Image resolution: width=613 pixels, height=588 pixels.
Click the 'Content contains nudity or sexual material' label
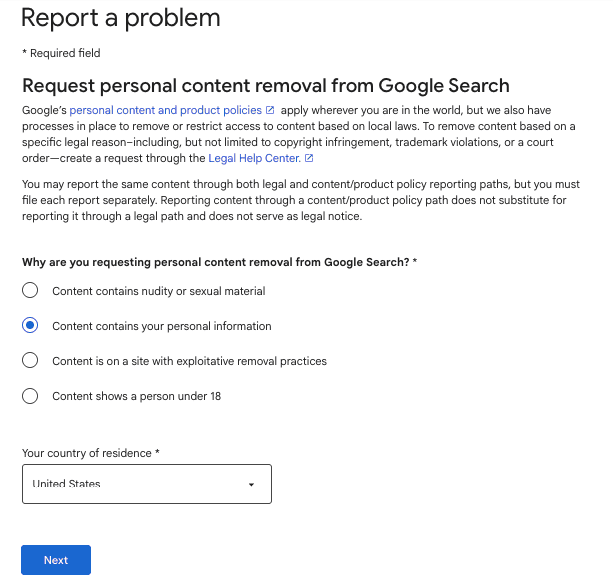point(158,291)
